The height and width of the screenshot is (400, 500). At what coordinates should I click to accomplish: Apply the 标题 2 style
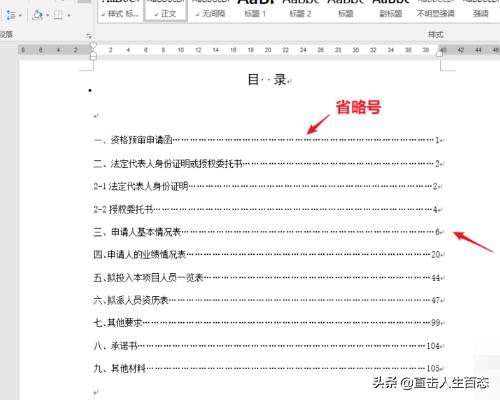click(300, 11)
